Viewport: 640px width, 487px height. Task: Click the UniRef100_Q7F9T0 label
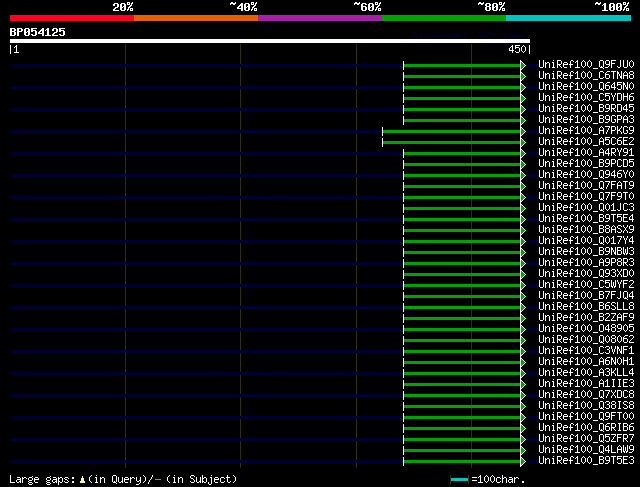pyautogui.click(x=586, y=197)
